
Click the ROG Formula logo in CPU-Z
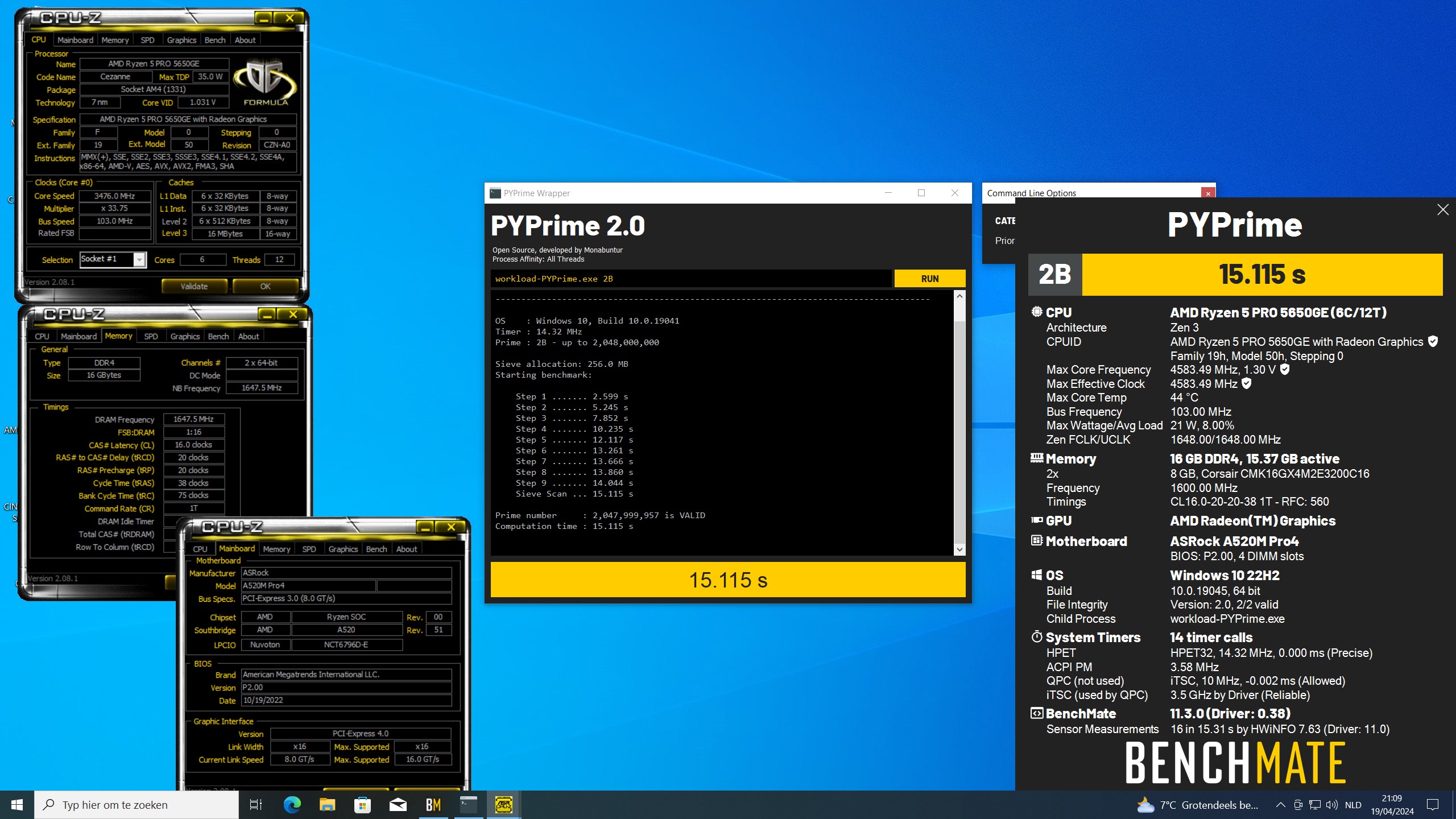(x=264, y=83)
